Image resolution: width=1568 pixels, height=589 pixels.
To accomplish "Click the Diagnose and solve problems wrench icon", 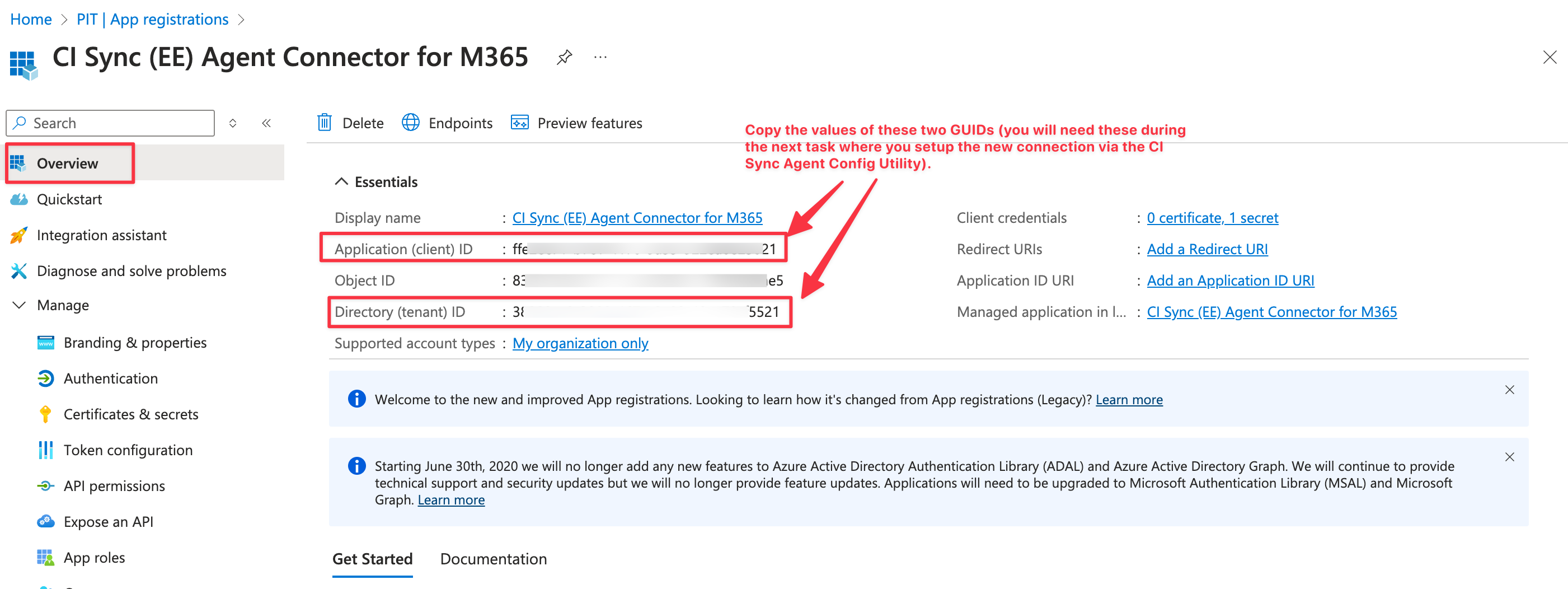I will coord(19,270).
